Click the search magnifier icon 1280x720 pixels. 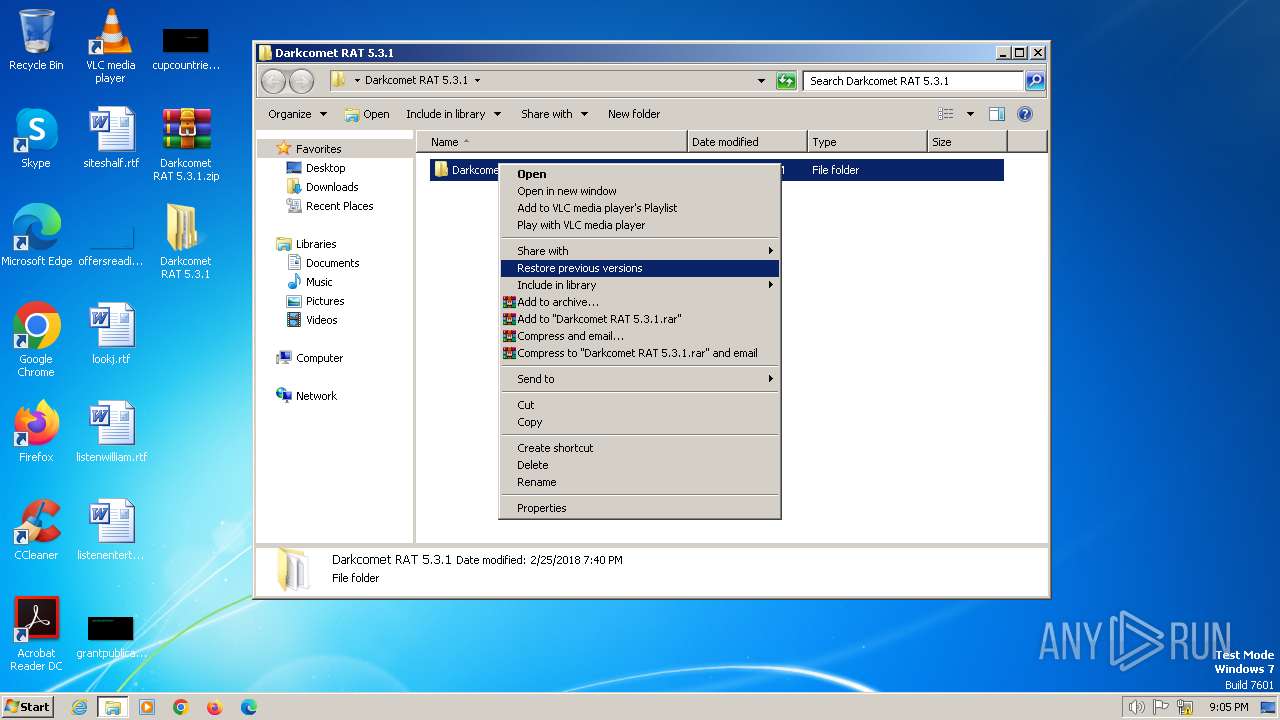(x=1035, y=81)
